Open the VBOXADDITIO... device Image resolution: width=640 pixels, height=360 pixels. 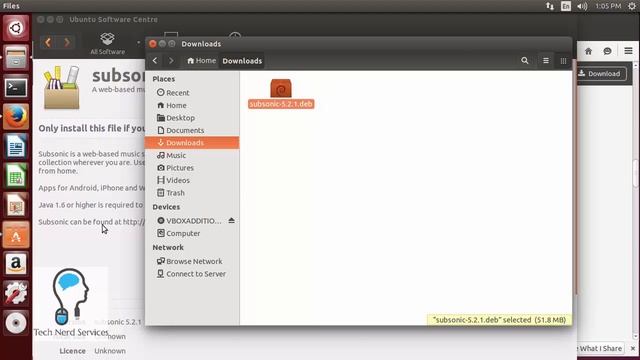(189, 221)
